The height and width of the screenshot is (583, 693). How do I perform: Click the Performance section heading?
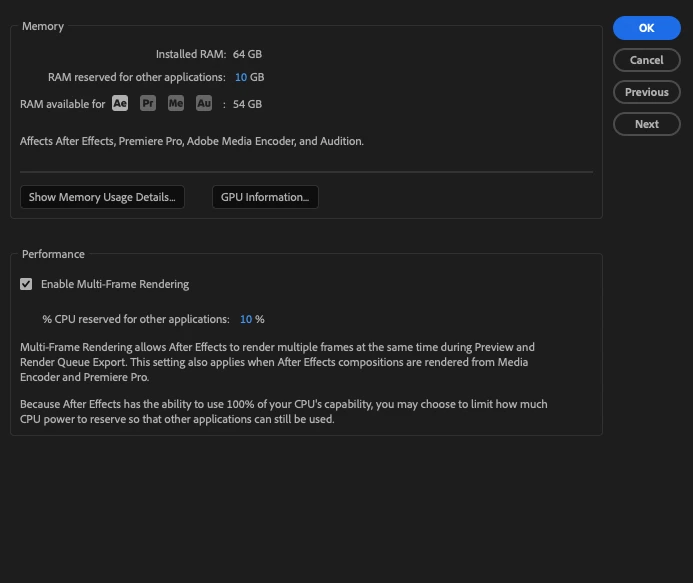pos(53,254)
